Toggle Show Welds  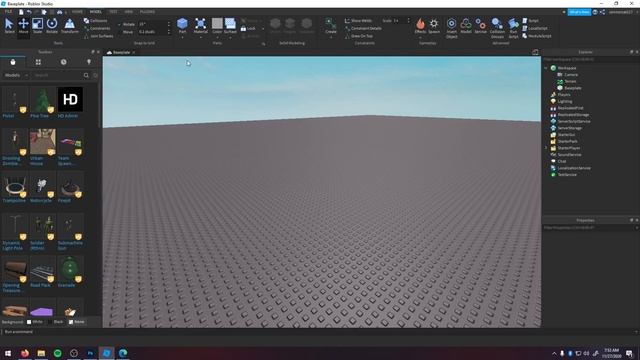point(358,20)
